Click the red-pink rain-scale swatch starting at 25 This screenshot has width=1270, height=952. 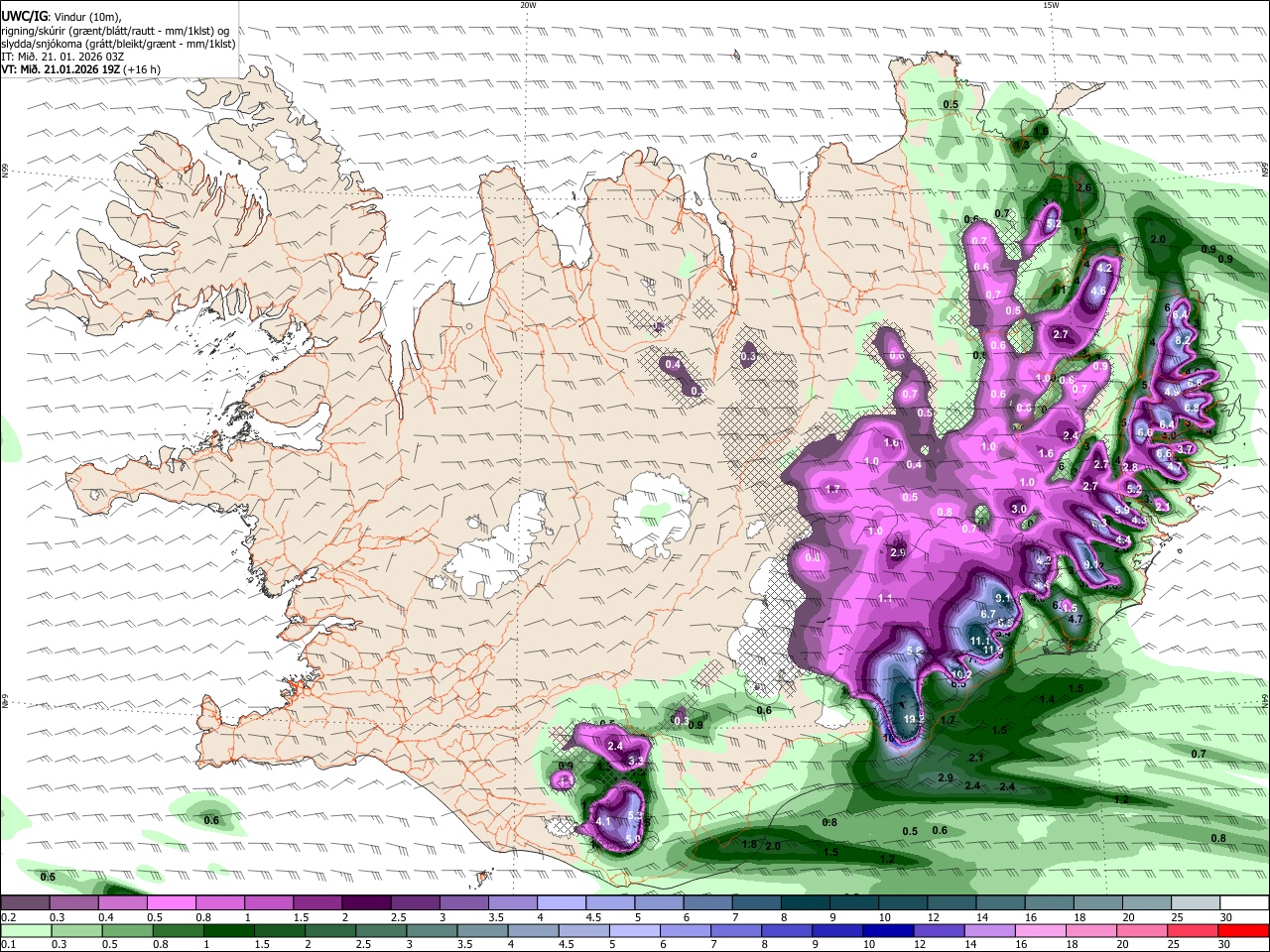point(1193,930)
